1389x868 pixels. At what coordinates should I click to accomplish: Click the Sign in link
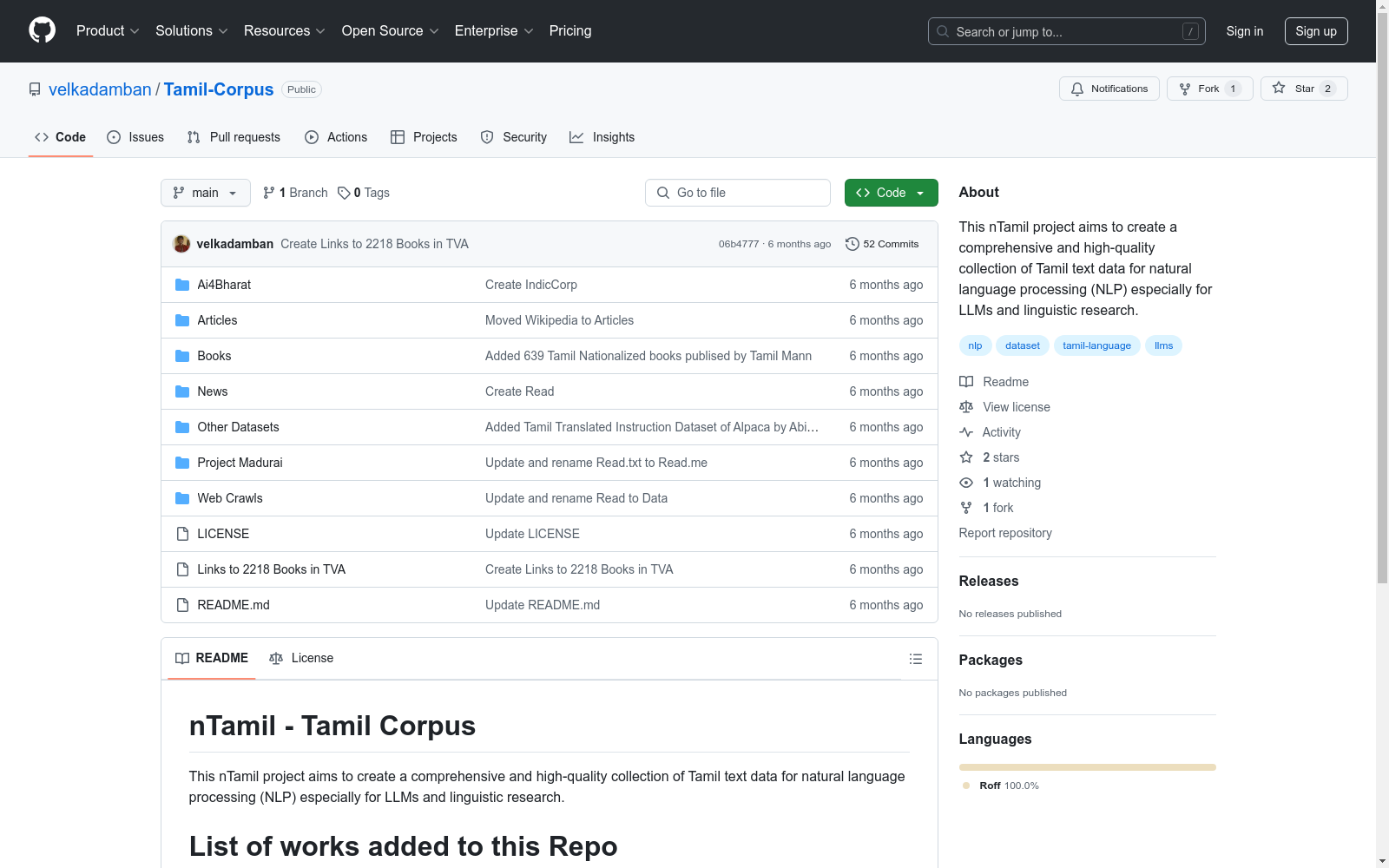point(1245,31)
